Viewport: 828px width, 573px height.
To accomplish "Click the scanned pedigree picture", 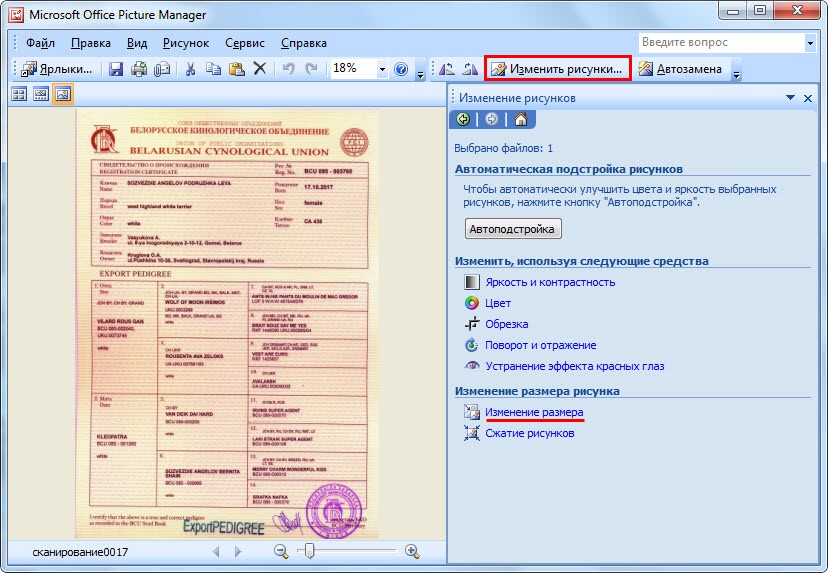I will [x=228, y=324].
